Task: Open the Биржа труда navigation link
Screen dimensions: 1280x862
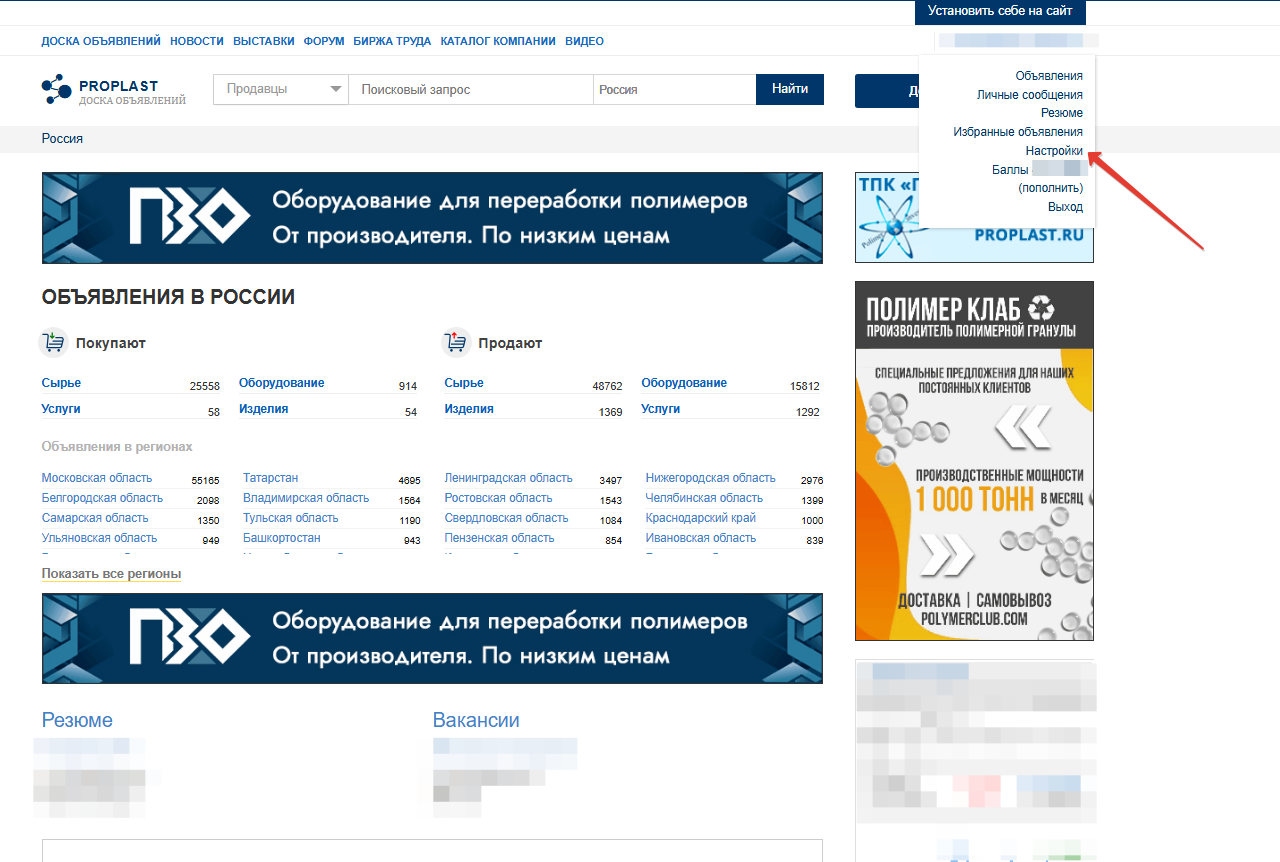Action: [x=392, y=41]
